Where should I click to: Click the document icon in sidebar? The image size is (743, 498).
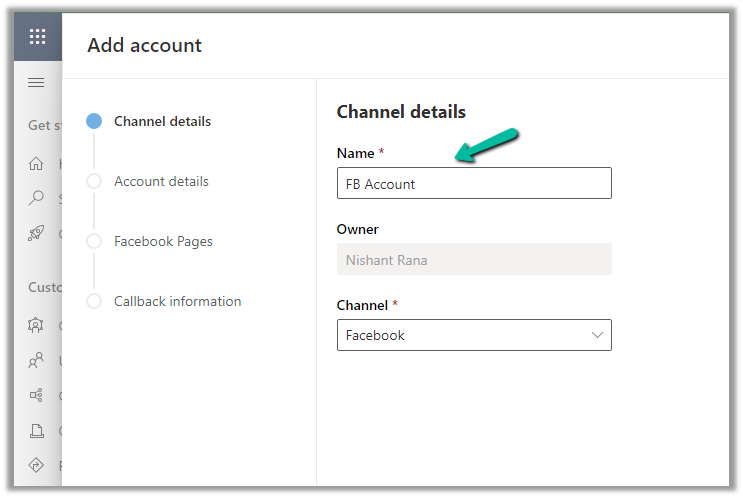[x=36, y=431]
